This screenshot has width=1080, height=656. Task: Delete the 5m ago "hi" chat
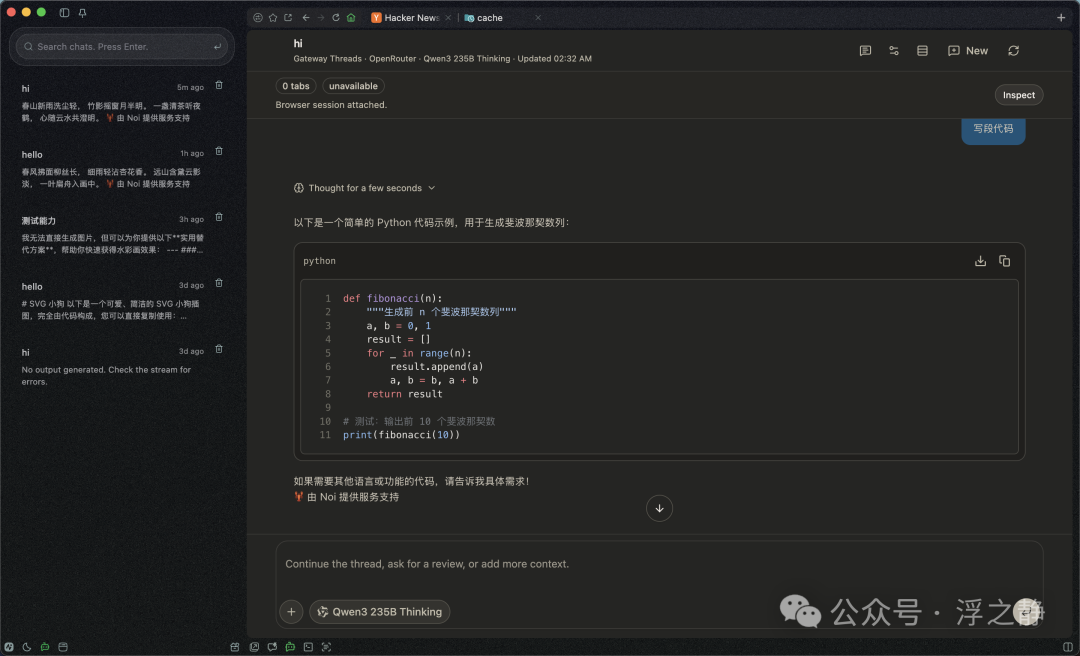(219, 85)
